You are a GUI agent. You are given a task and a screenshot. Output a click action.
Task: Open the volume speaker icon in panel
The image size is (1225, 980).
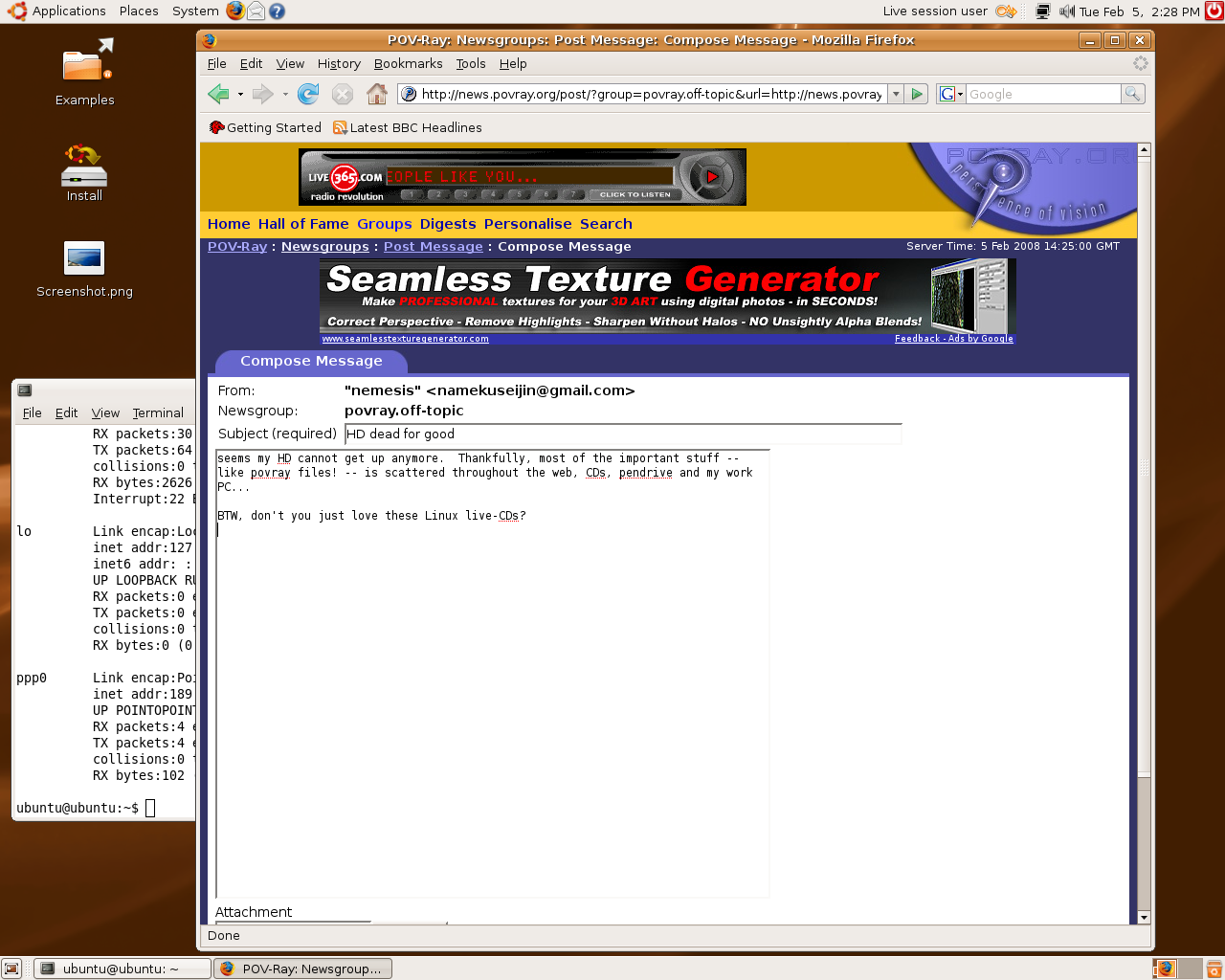(1067, 11)
